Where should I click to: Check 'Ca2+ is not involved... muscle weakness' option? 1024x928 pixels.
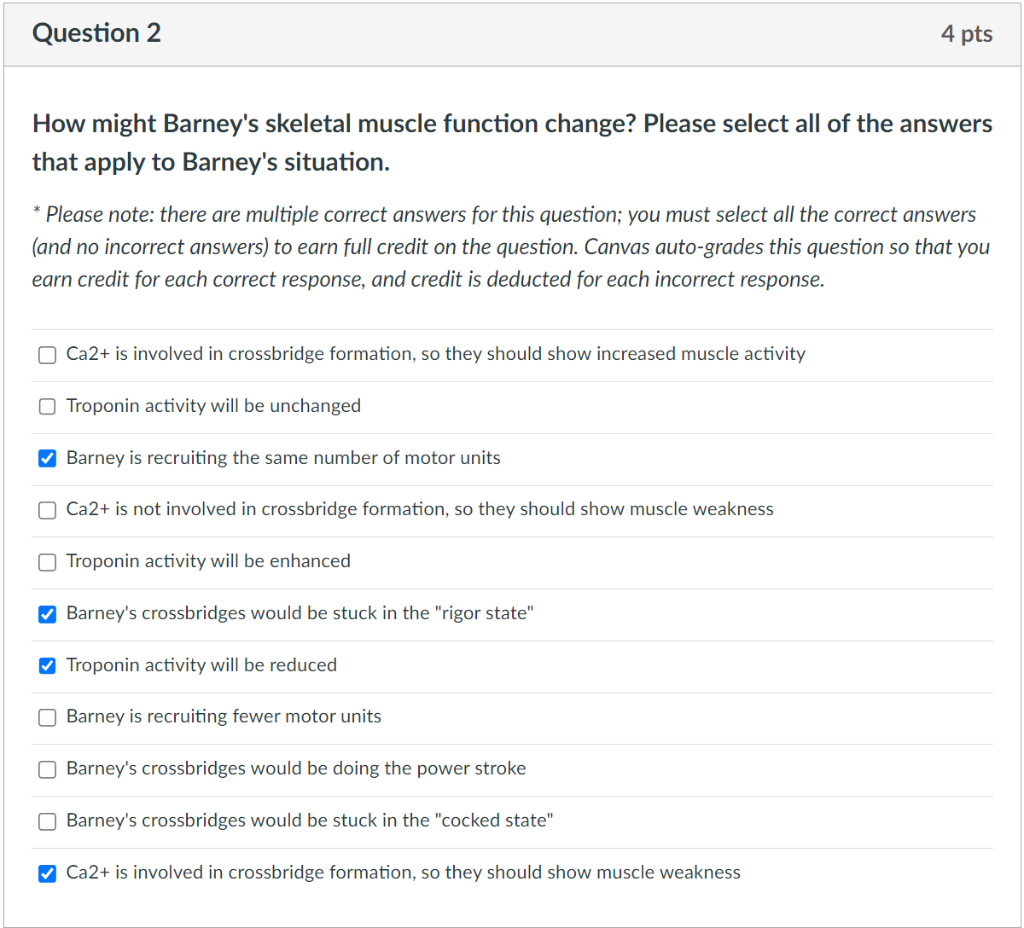[46, 510]
